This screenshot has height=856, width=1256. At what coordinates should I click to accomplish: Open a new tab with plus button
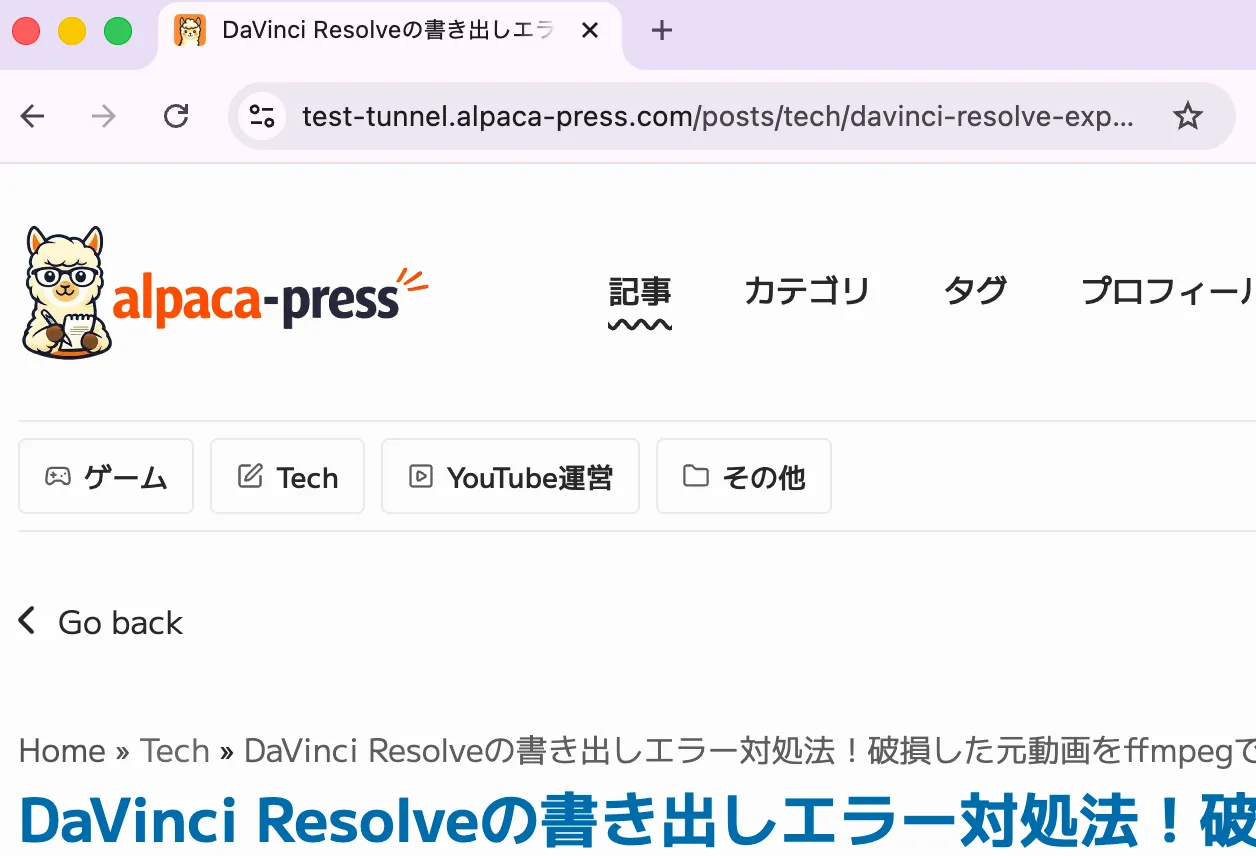(x=661, y=31)
